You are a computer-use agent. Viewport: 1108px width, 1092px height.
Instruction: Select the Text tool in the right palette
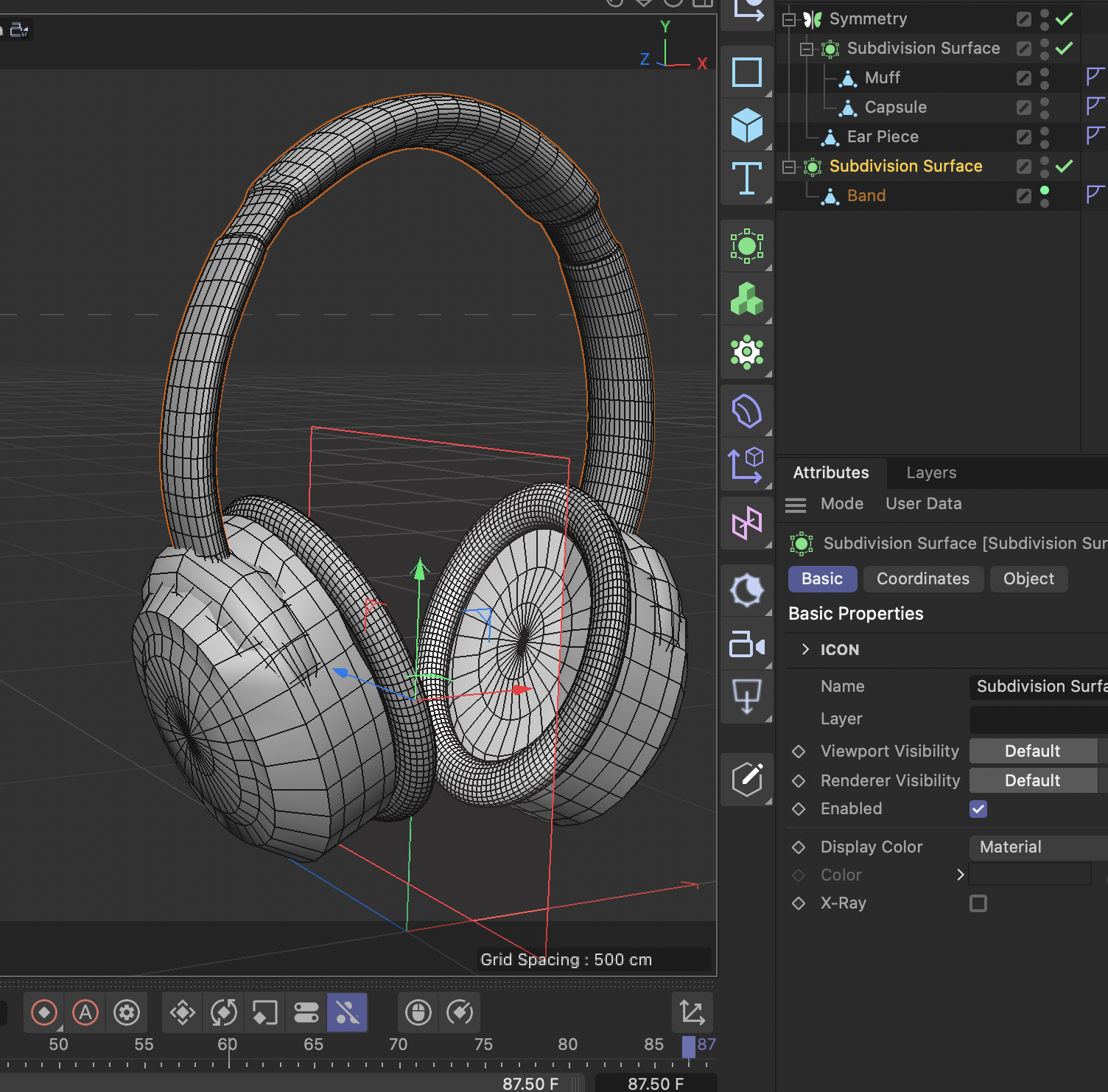click(746, 178)
